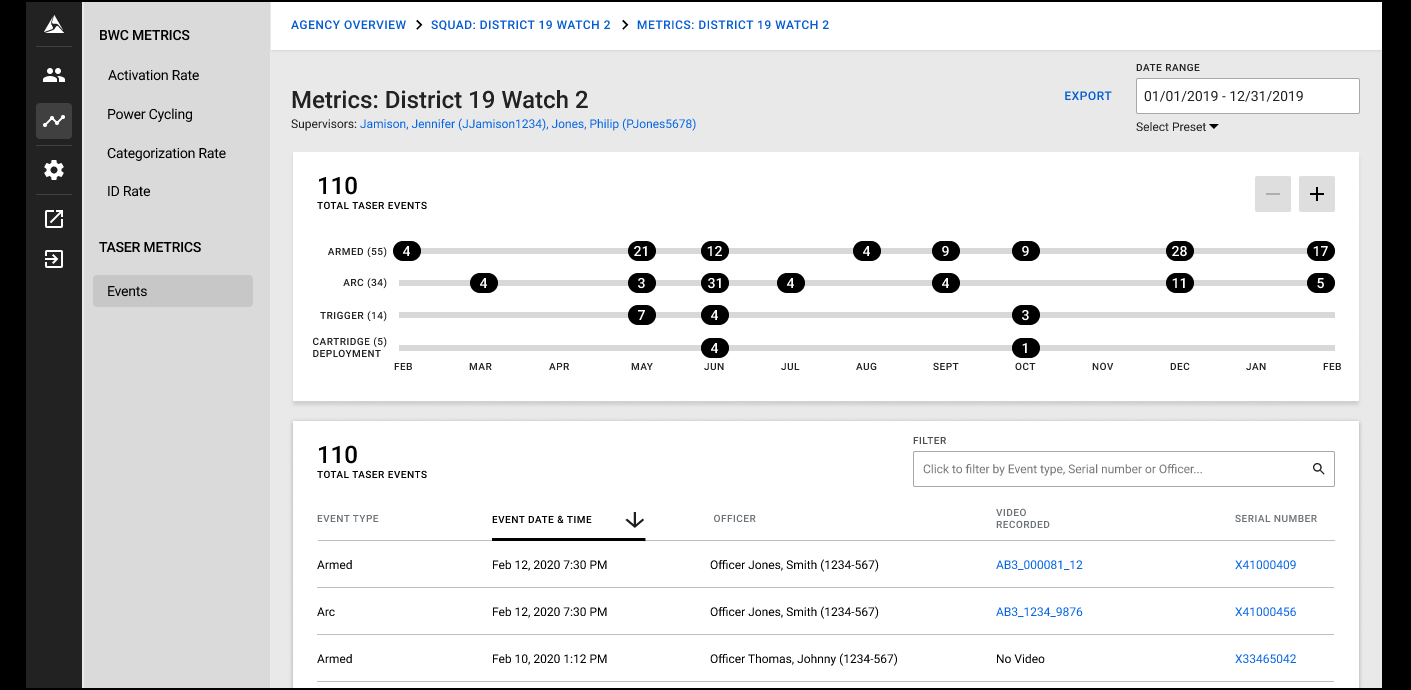Open video AB3_000081_12 link
This screenshot has height=690, width=1411.
(1038, 564)
